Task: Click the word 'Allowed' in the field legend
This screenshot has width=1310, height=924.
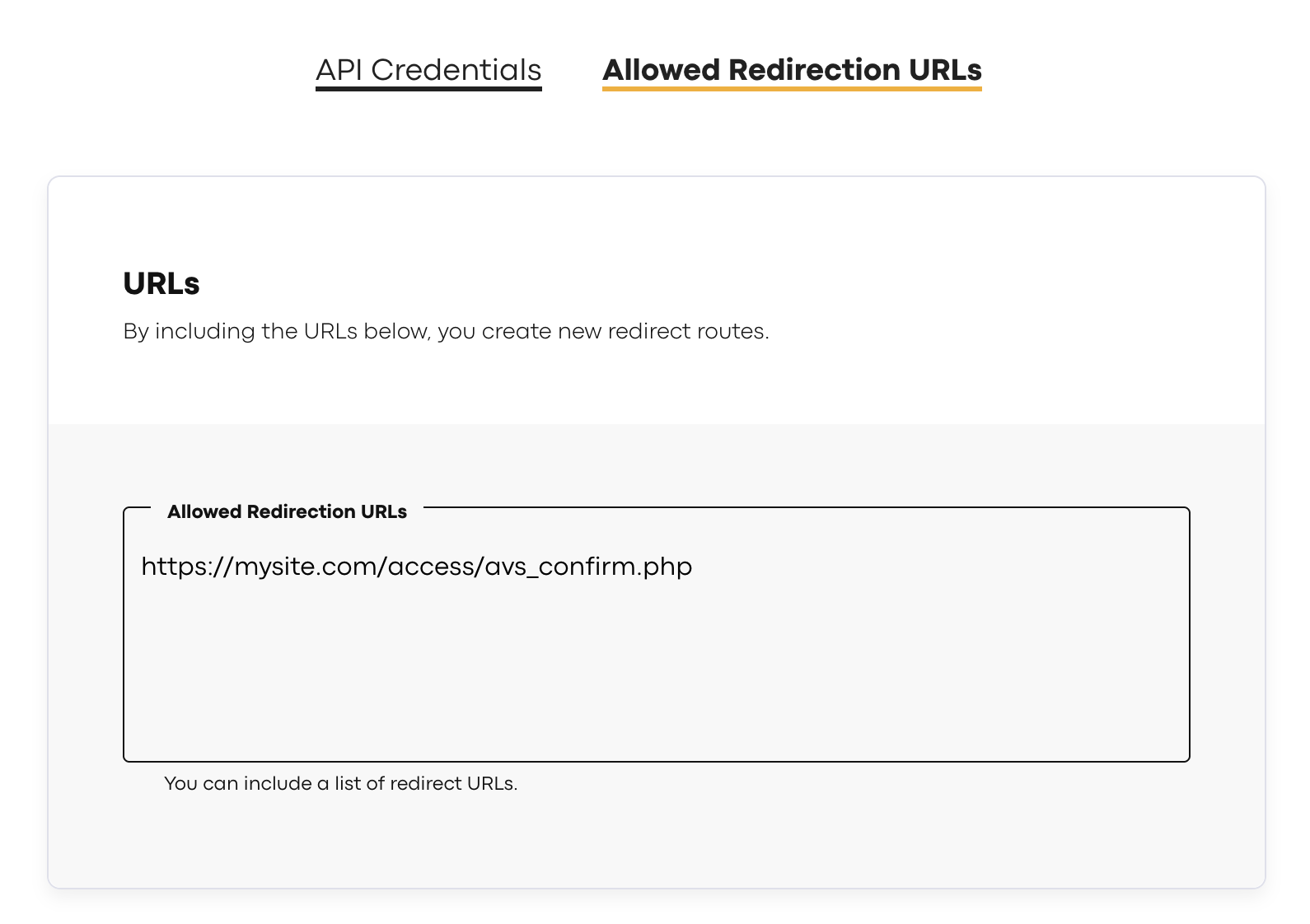Action: (204, 511)
